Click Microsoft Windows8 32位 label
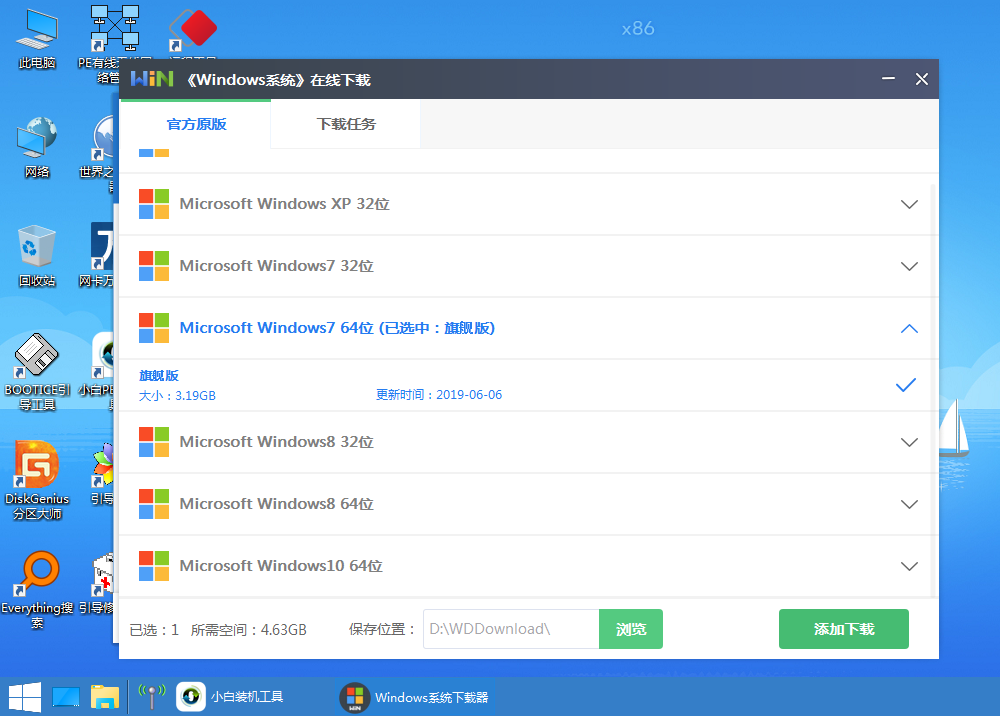Viewport: 1000px width, 716px height. click(x=276, y=442)
